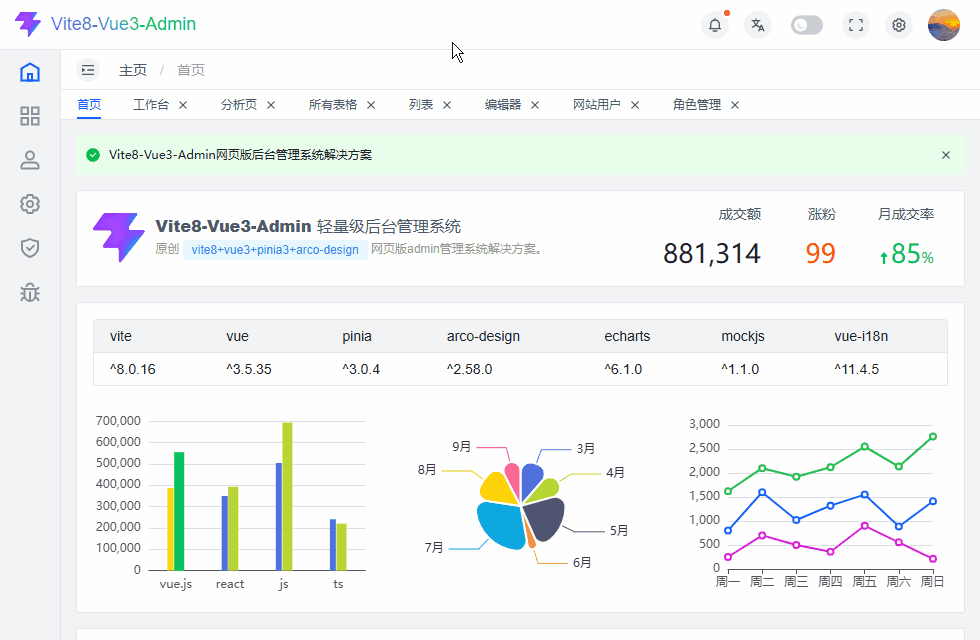This screenshot has width=980, height=640.
Task: Close the 角色管理 tab
Action: [x=735, y=105]
